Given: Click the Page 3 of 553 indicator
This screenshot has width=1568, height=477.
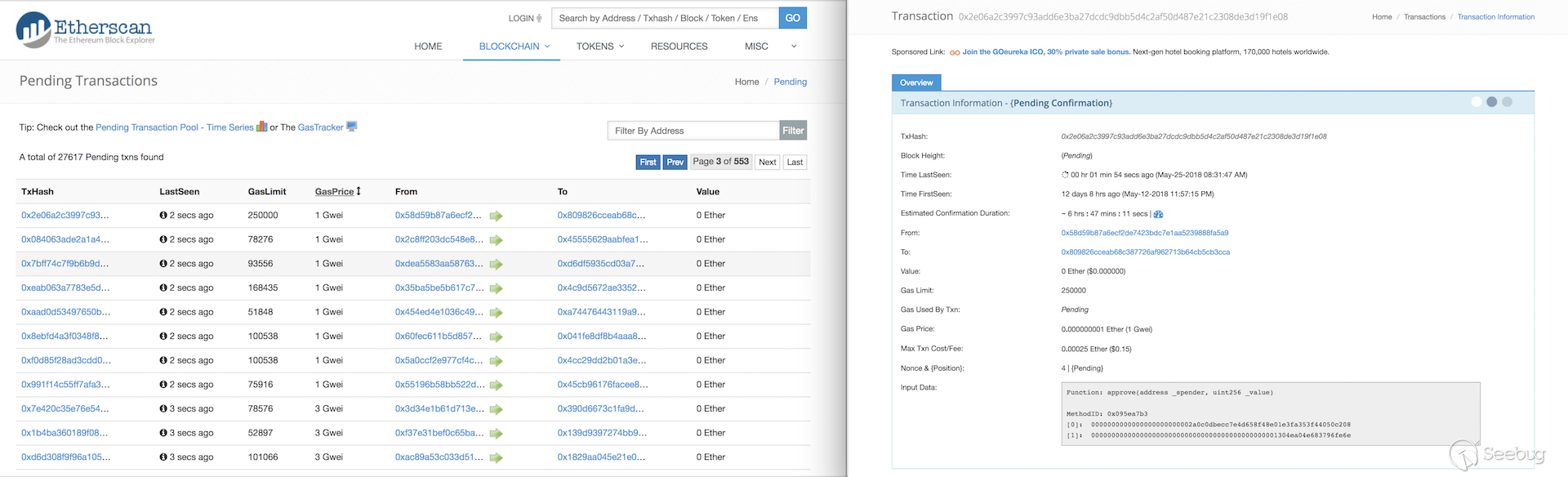Looking at the screenshot, I should (x=720, y=162).
